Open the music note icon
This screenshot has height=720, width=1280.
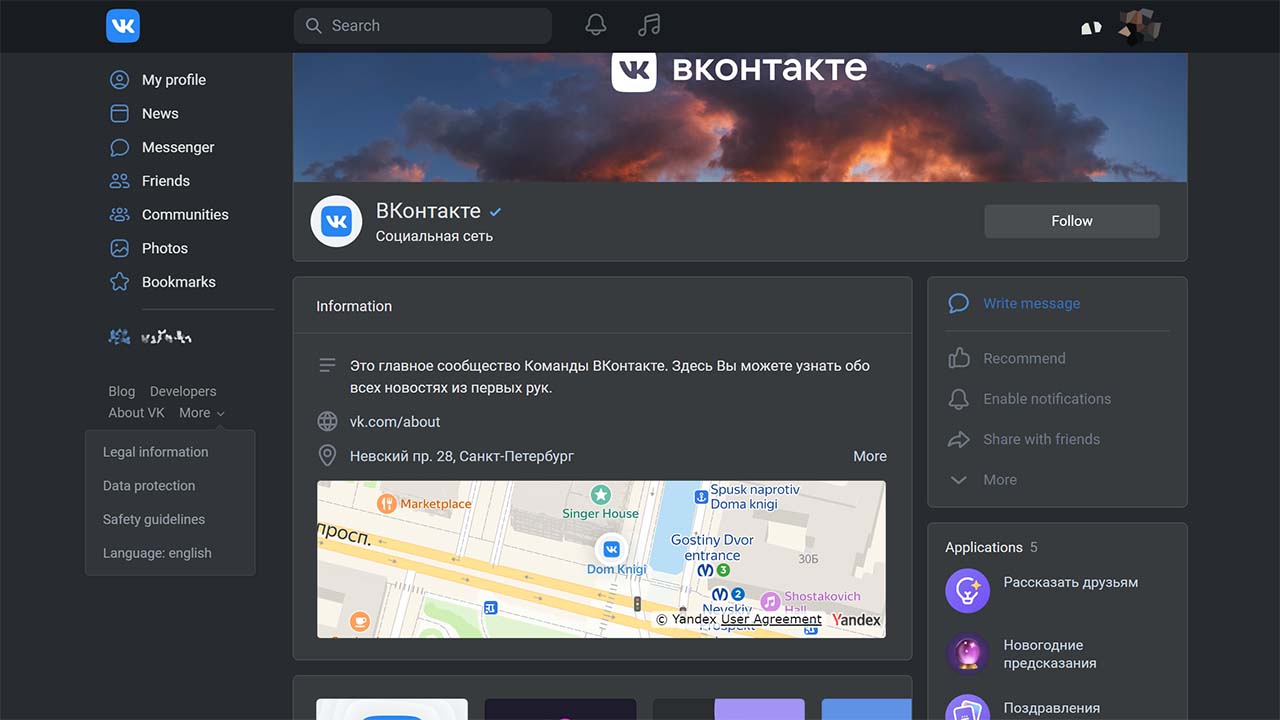(649, 25)
